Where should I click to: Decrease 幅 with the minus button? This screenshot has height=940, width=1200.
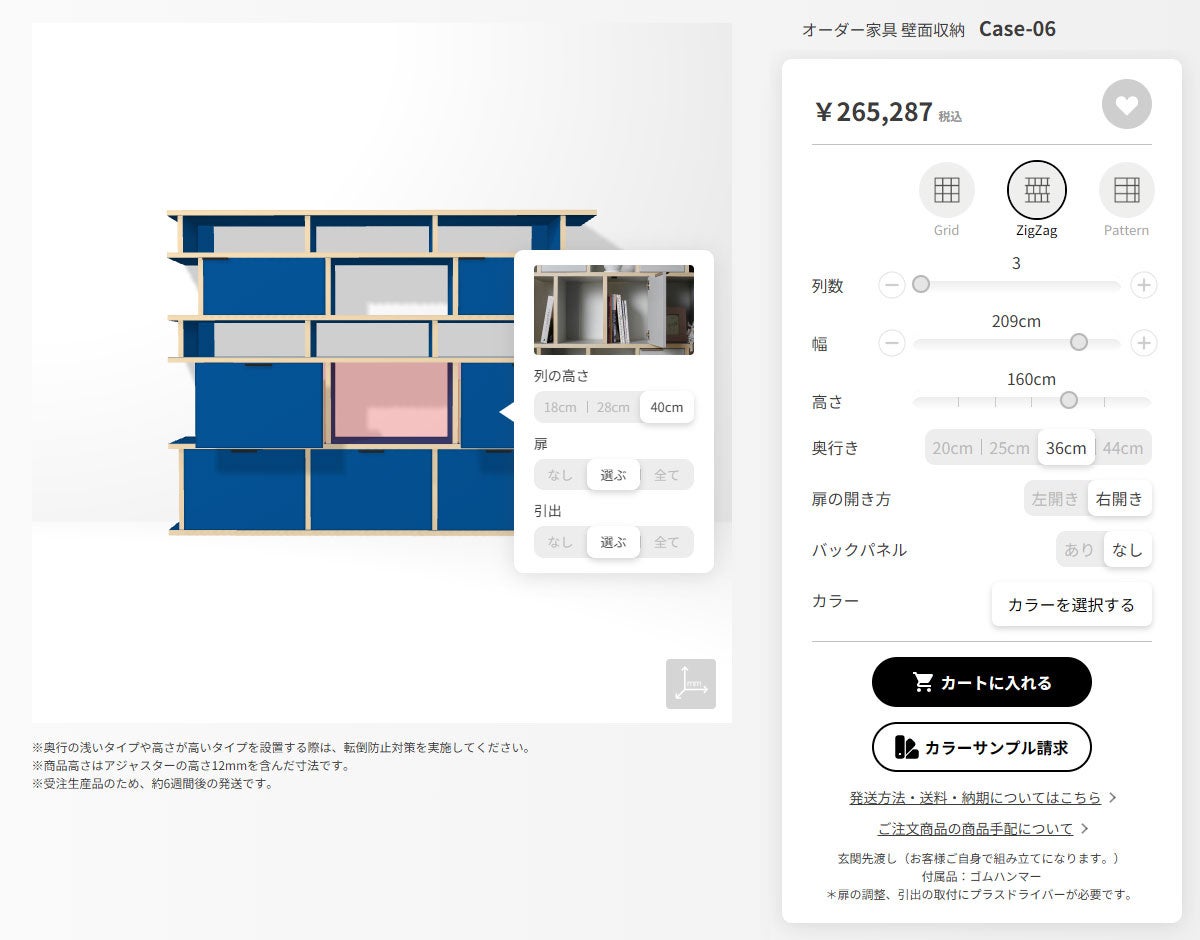pos(892,343)
